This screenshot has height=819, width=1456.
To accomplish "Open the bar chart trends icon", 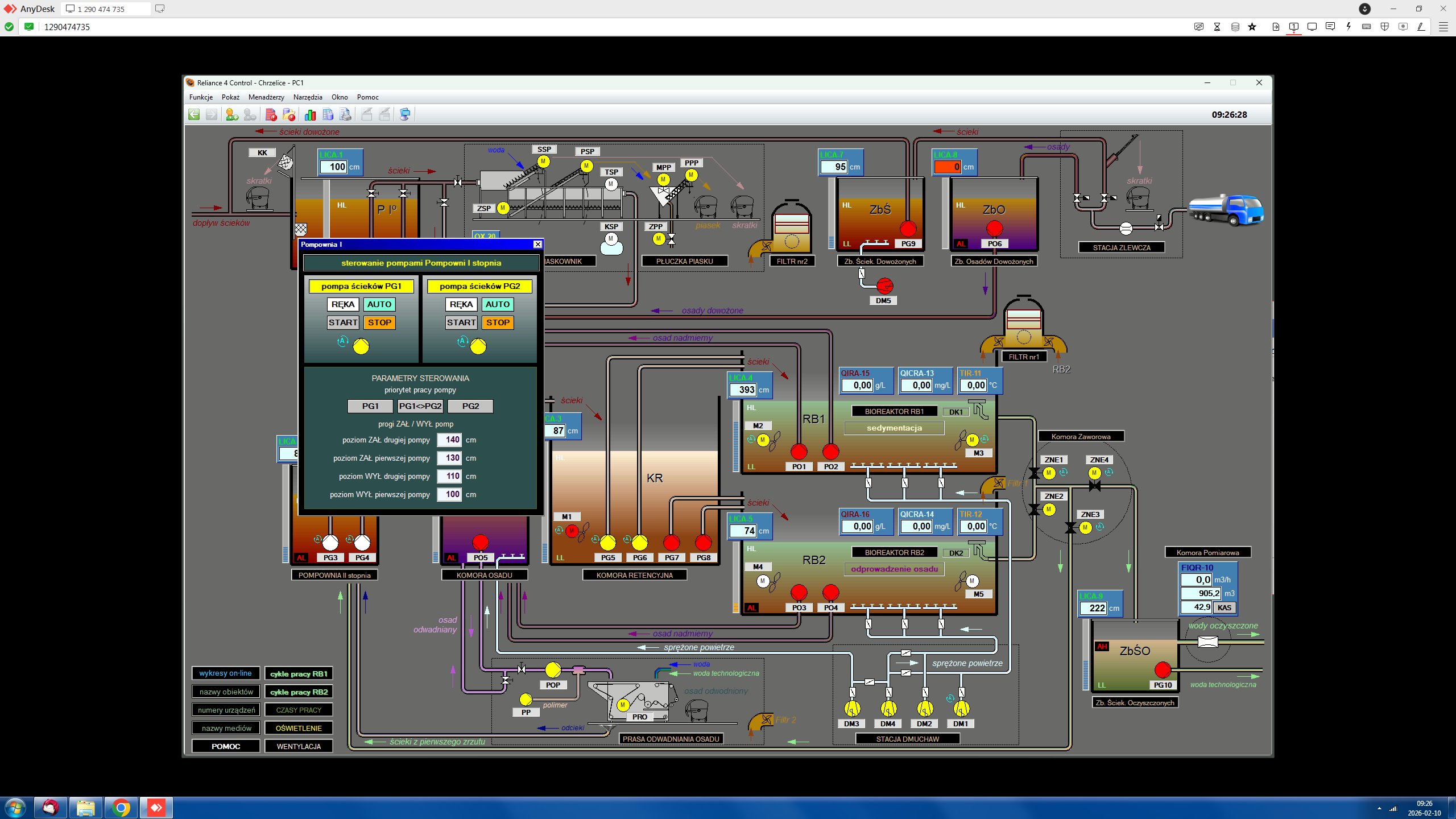I will coord(310,115).
